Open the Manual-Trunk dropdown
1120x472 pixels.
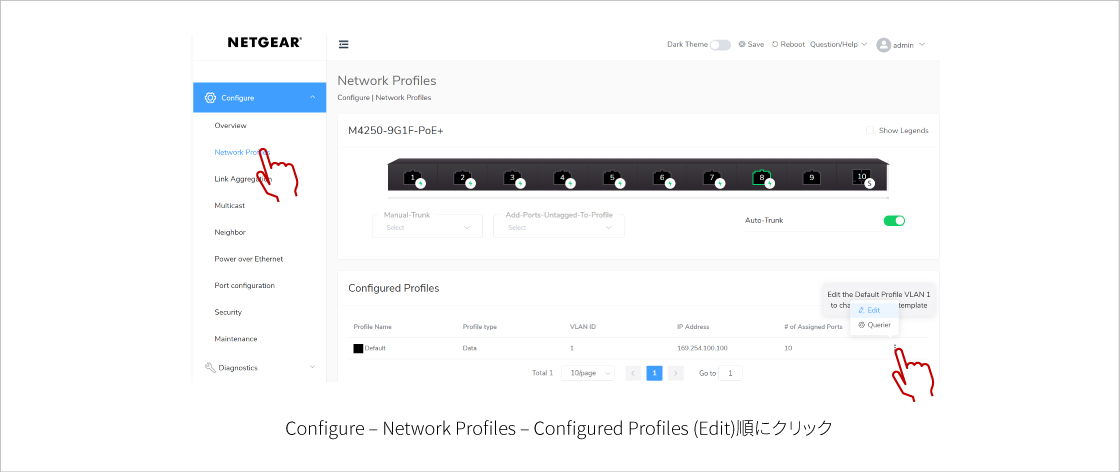(x=427, y=227)
